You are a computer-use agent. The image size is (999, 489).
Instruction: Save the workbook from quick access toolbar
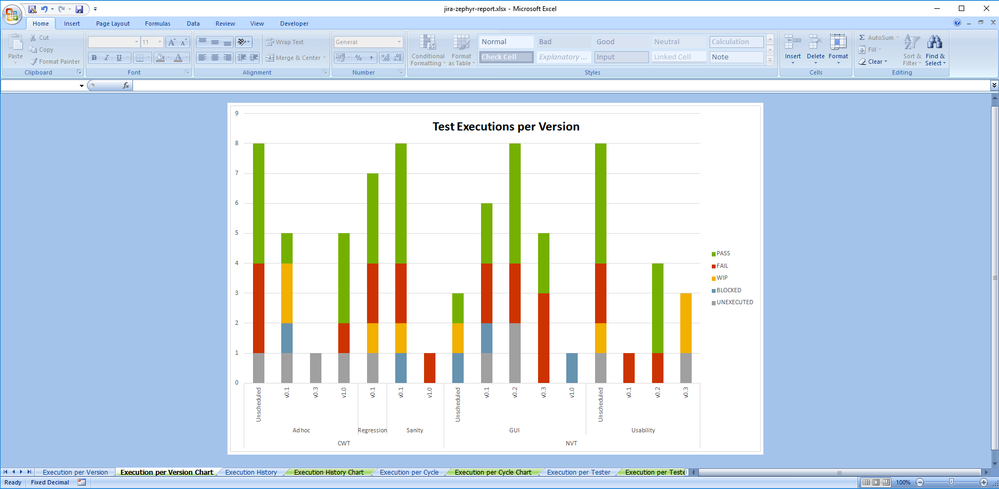pos(80,9)
